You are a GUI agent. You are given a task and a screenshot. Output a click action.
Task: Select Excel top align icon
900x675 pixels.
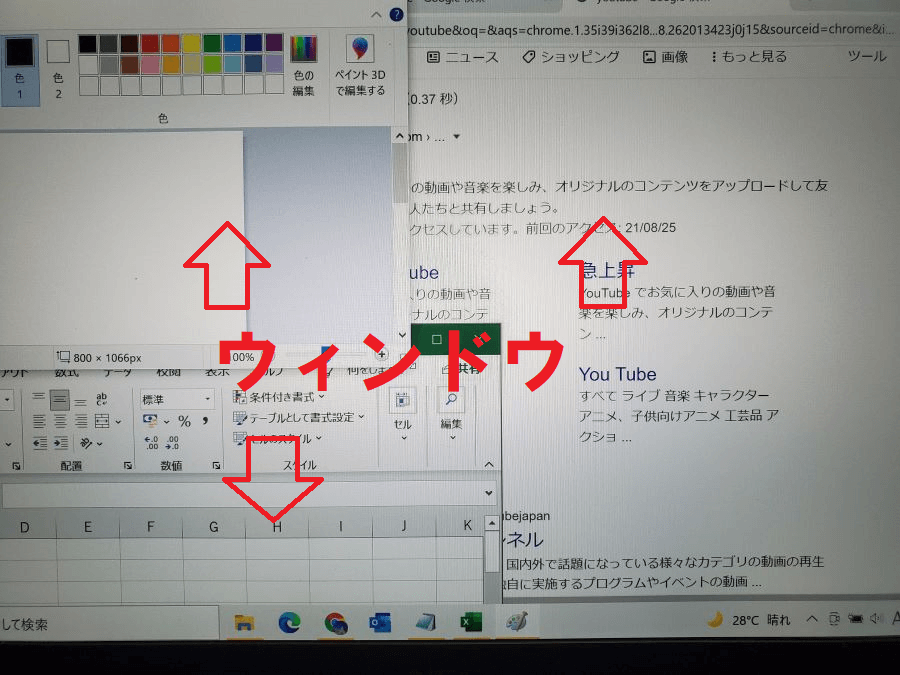pos(38,399)
